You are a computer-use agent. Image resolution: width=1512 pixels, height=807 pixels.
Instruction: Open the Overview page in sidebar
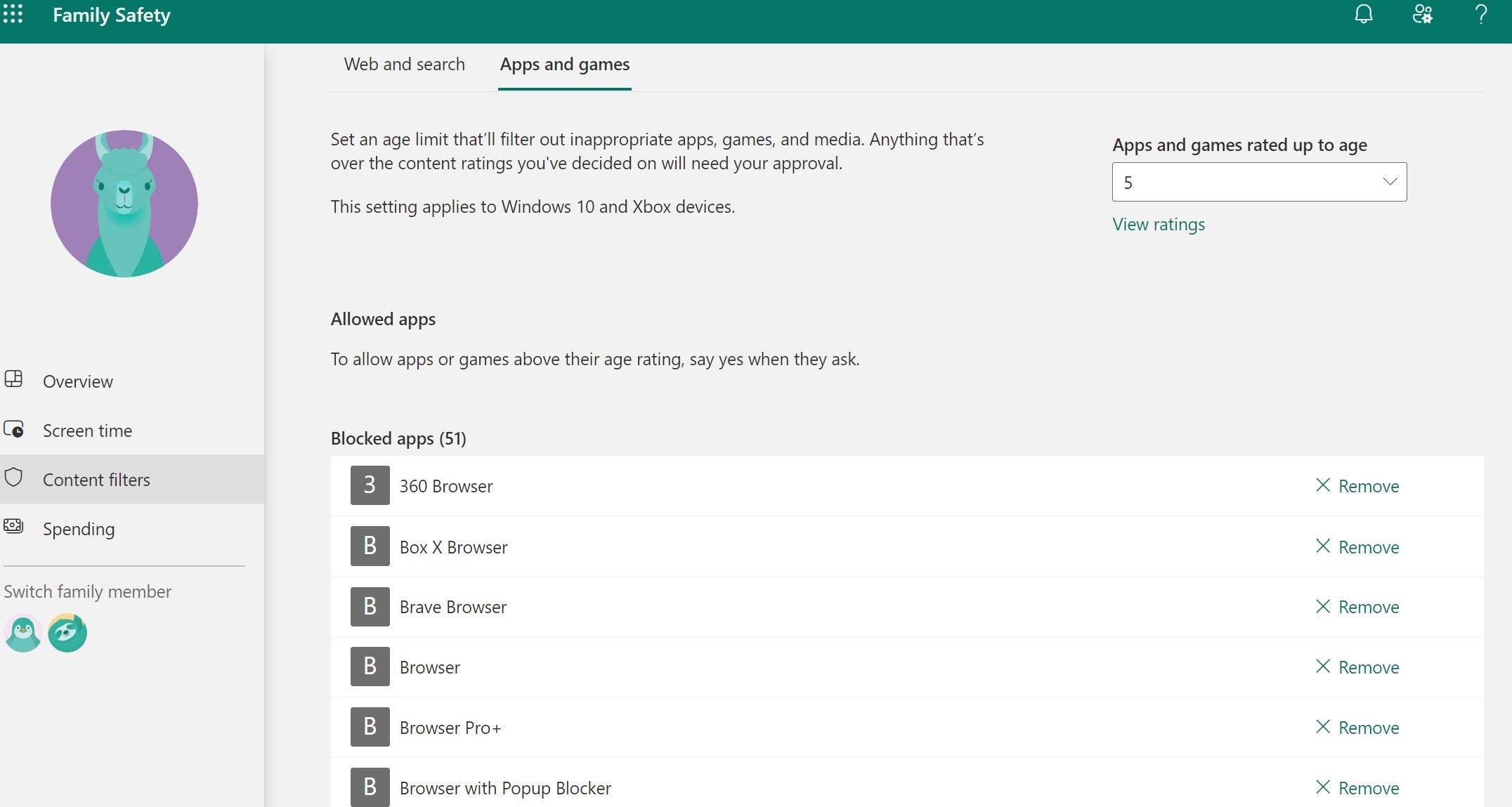click(132, 381)
